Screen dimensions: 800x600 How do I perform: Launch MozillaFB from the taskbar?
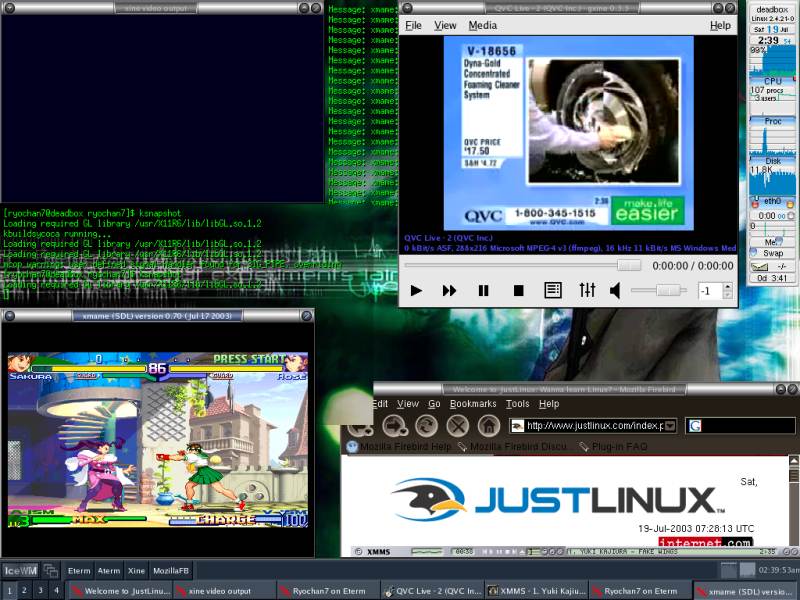pos(171,570)
